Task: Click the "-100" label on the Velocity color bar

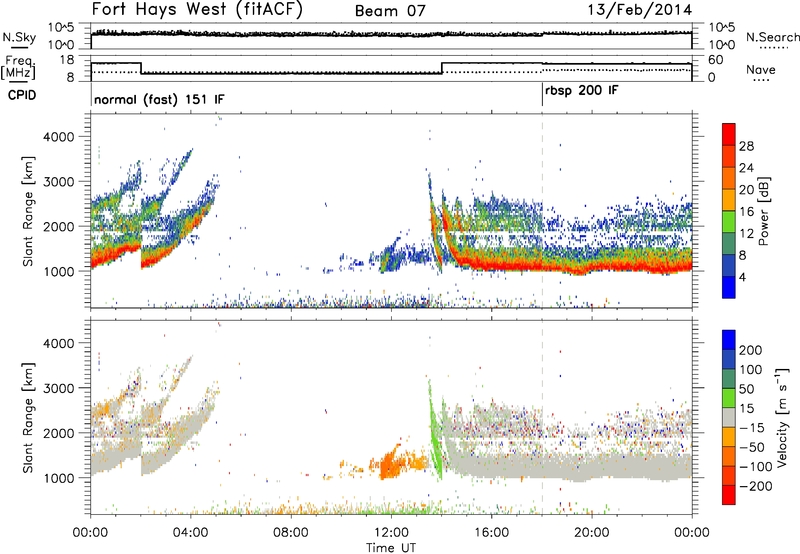Action: [x=755, y=466]
